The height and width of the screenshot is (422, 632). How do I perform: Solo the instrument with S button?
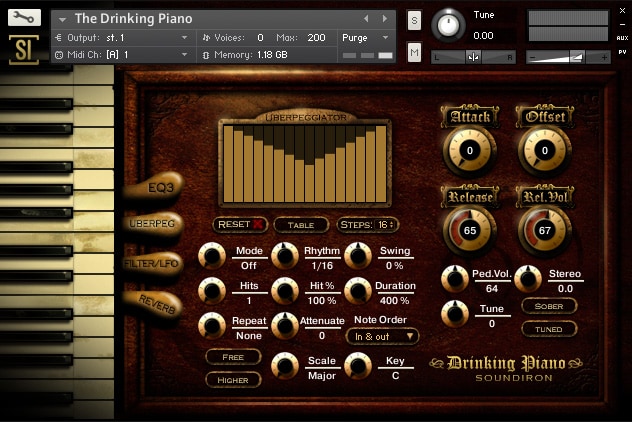[414, 20]
